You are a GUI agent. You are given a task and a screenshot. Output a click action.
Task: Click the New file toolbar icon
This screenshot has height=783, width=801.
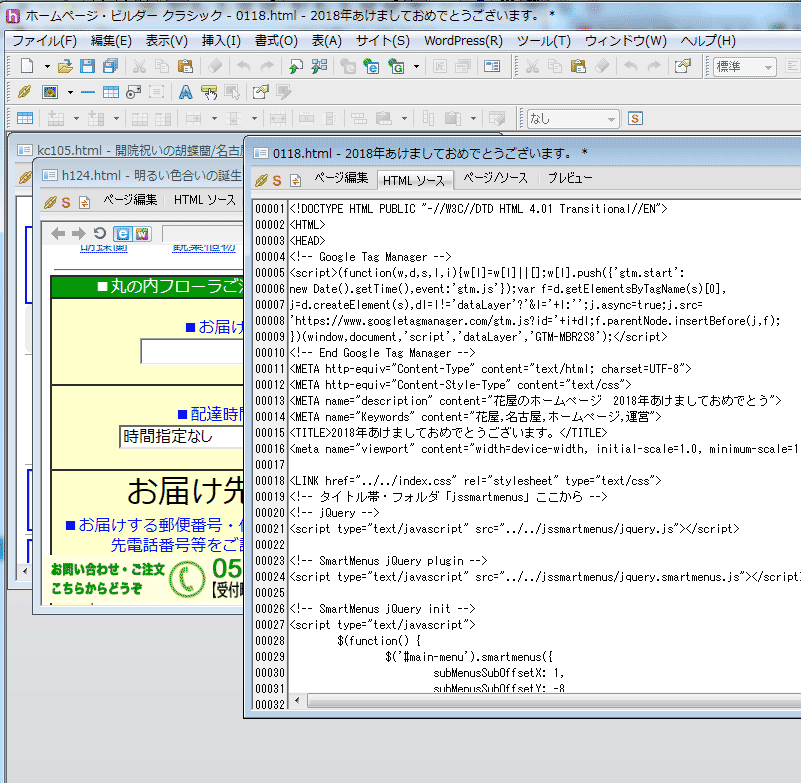[x=27, y=66]
